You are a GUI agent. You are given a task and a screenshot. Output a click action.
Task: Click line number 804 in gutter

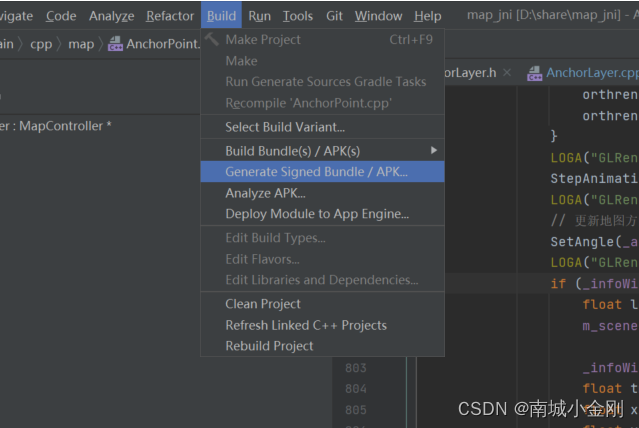pos(356,389)
